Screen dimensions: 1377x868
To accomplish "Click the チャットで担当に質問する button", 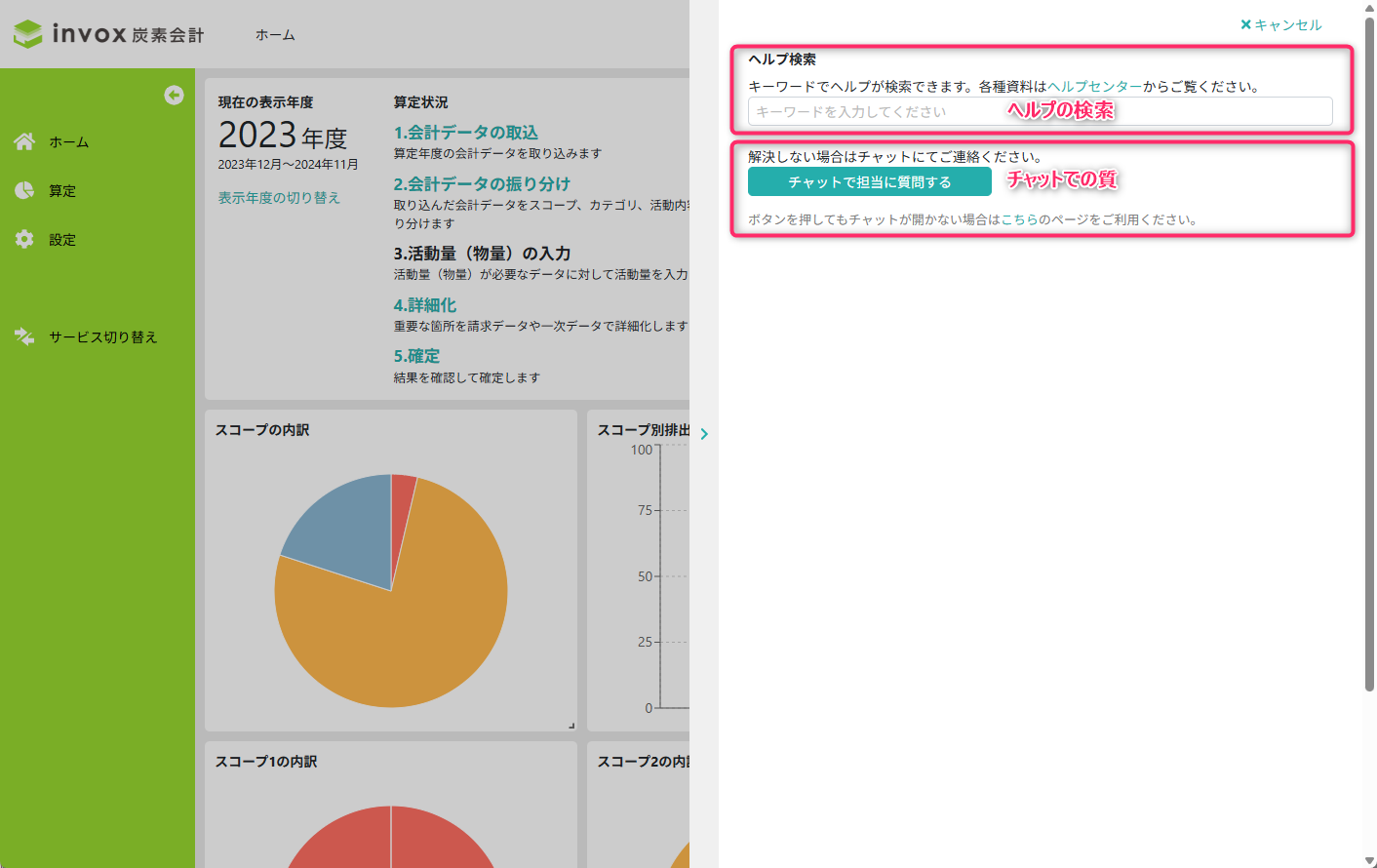I will pos(870,181).
